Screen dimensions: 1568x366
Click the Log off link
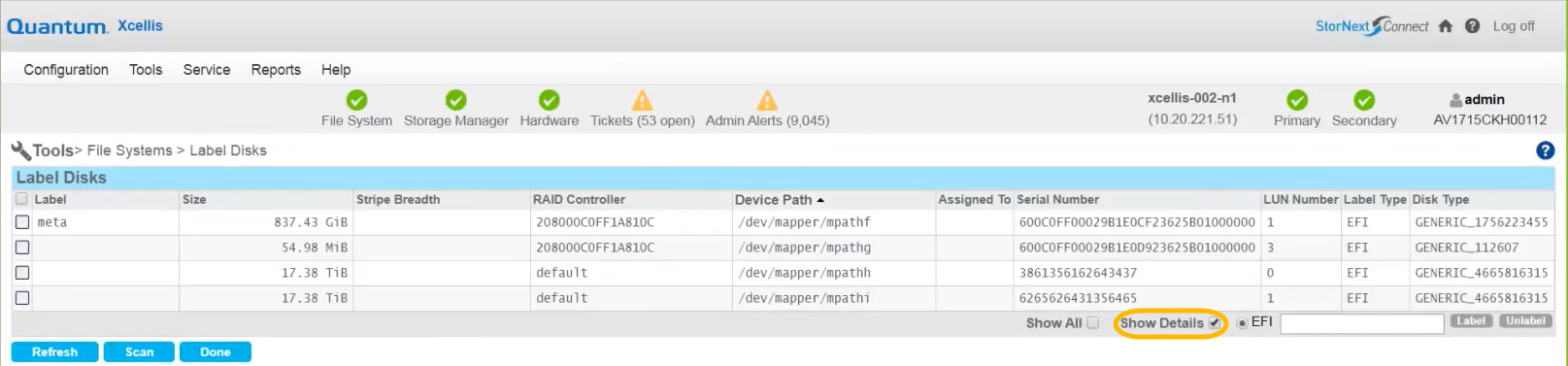1514,26
